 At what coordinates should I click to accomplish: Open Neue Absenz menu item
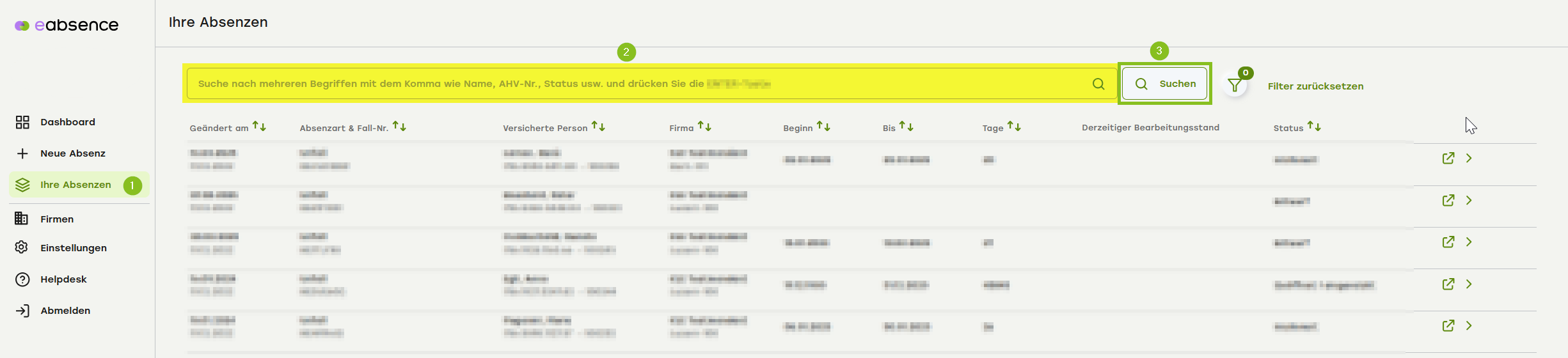click(x=72, y=153)
